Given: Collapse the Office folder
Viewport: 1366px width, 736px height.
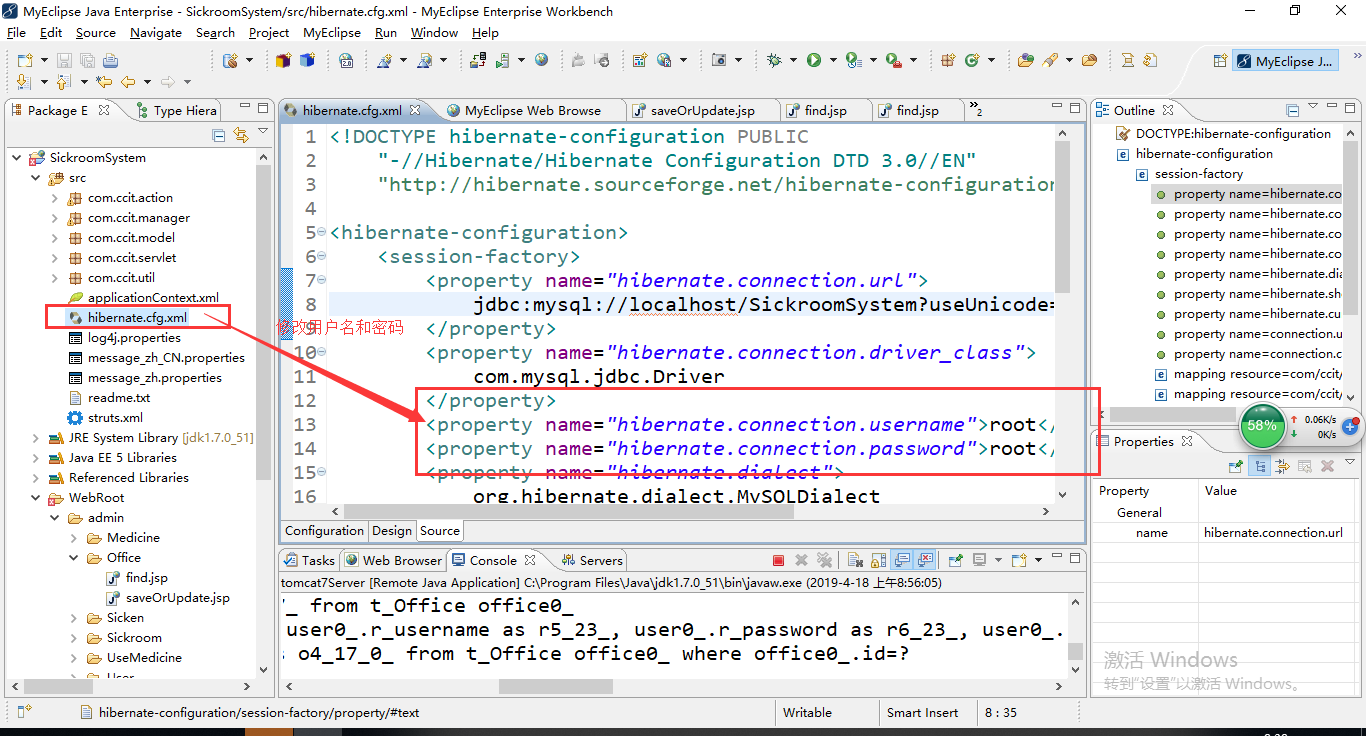Looking at the screenshot, I should 74,558.
